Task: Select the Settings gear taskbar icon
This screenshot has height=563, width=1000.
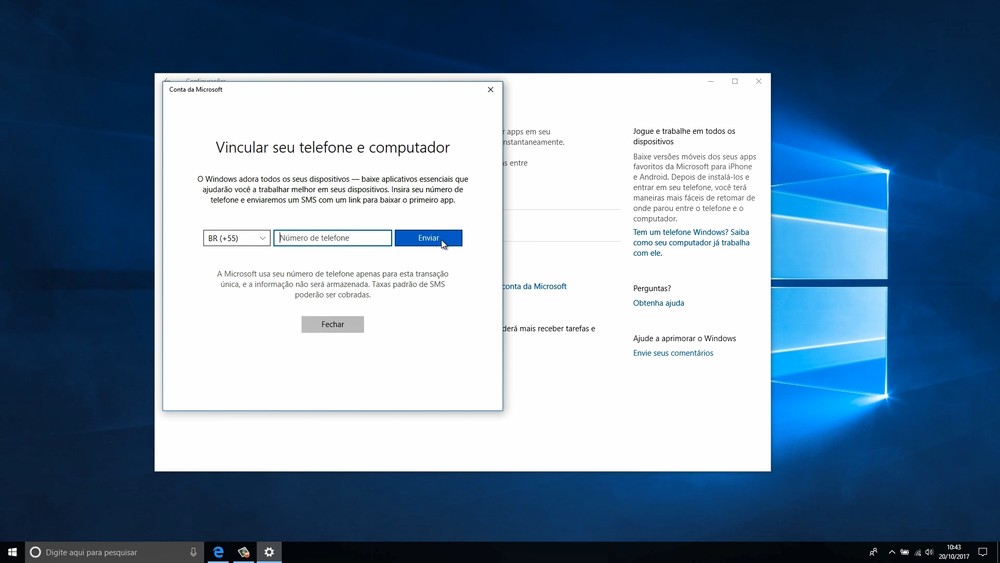Action: (x=269, y=552)
